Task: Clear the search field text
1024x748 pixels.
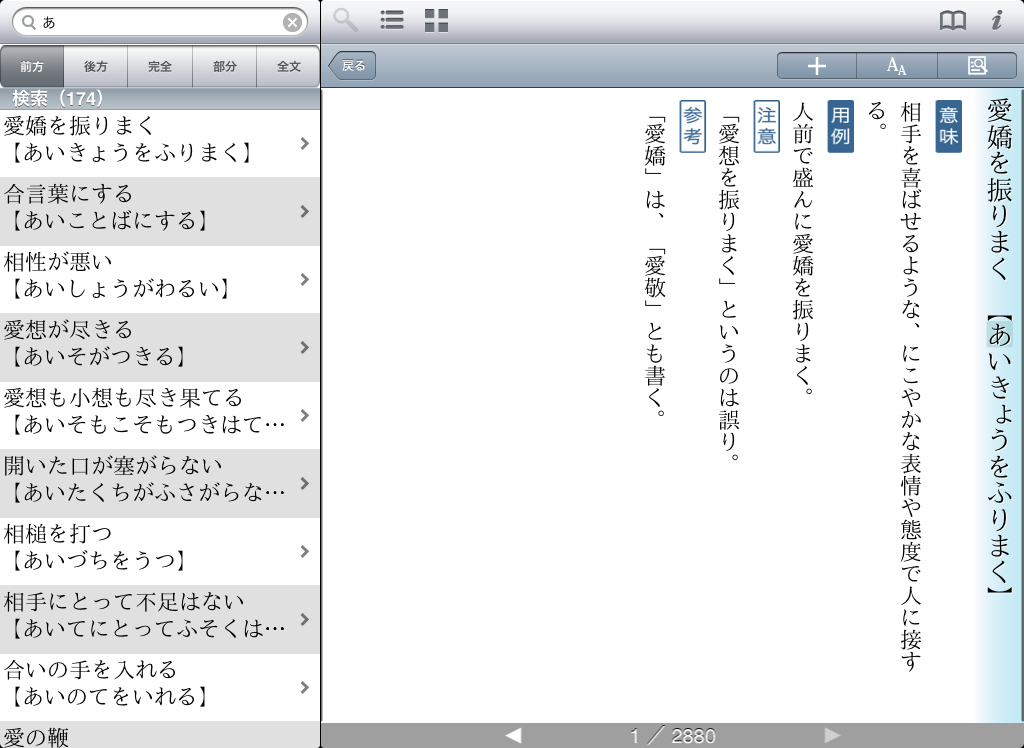Action: [292, 22]
